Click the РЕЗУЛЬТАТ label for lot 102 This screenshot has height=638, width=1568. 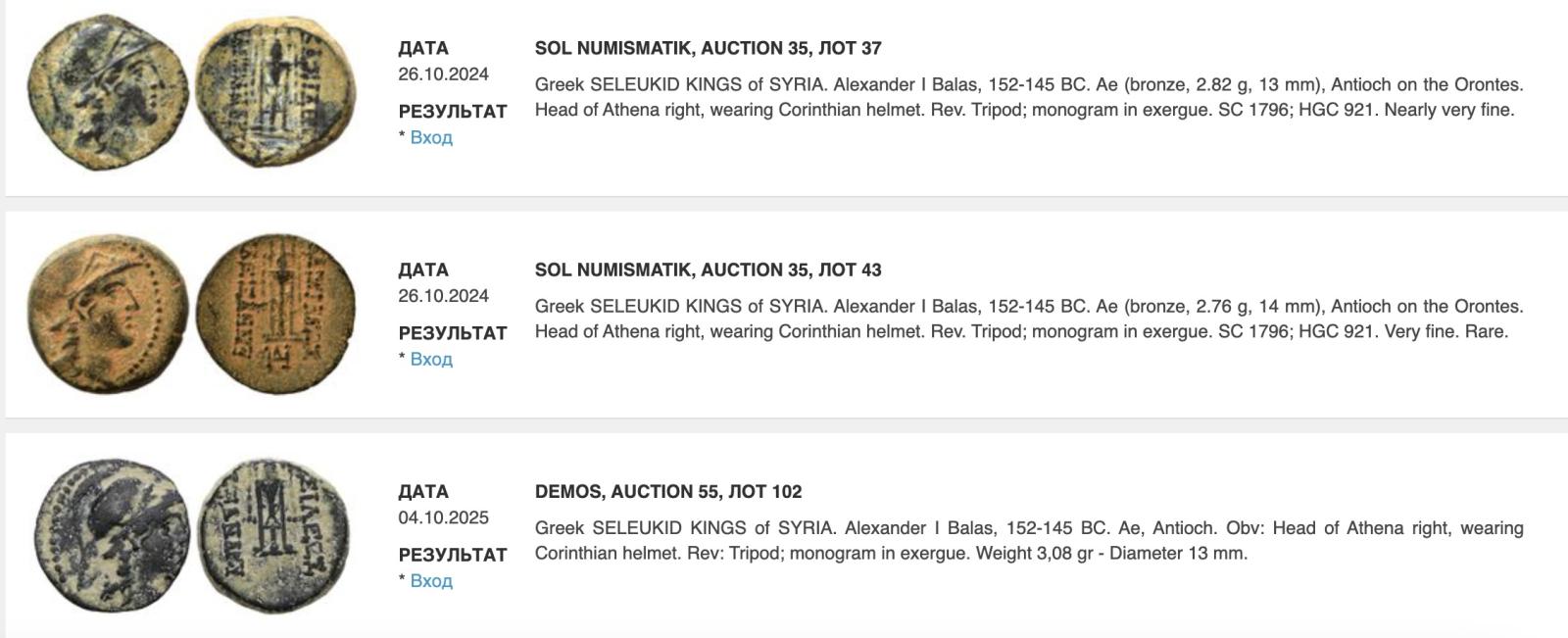click(452, 555)
